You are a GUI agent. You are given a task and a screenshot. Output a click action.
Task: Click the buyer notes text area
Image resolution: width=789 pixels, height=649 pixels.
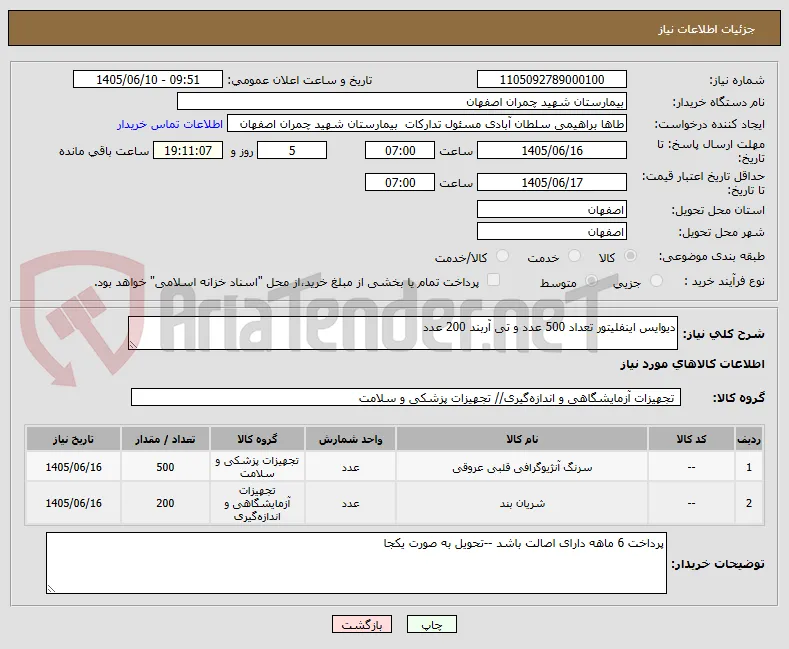[356, 563]
